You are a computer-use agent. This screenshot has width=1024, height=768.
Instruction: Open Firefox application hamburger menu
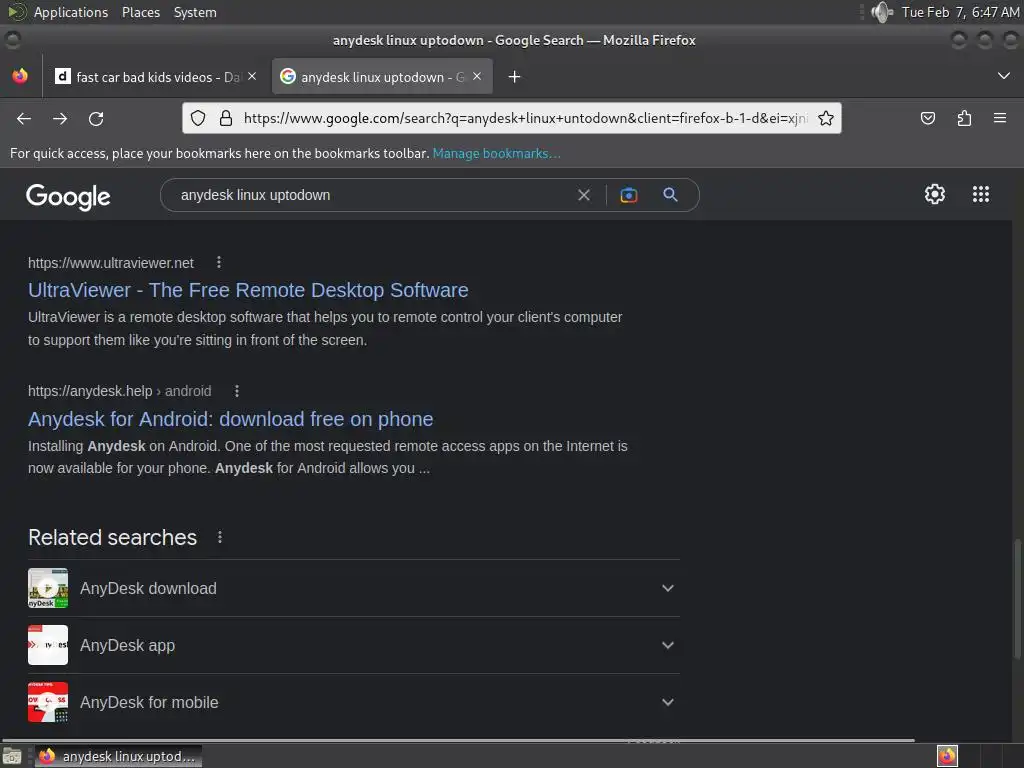pyautogui.click(x=1000, y=118)
